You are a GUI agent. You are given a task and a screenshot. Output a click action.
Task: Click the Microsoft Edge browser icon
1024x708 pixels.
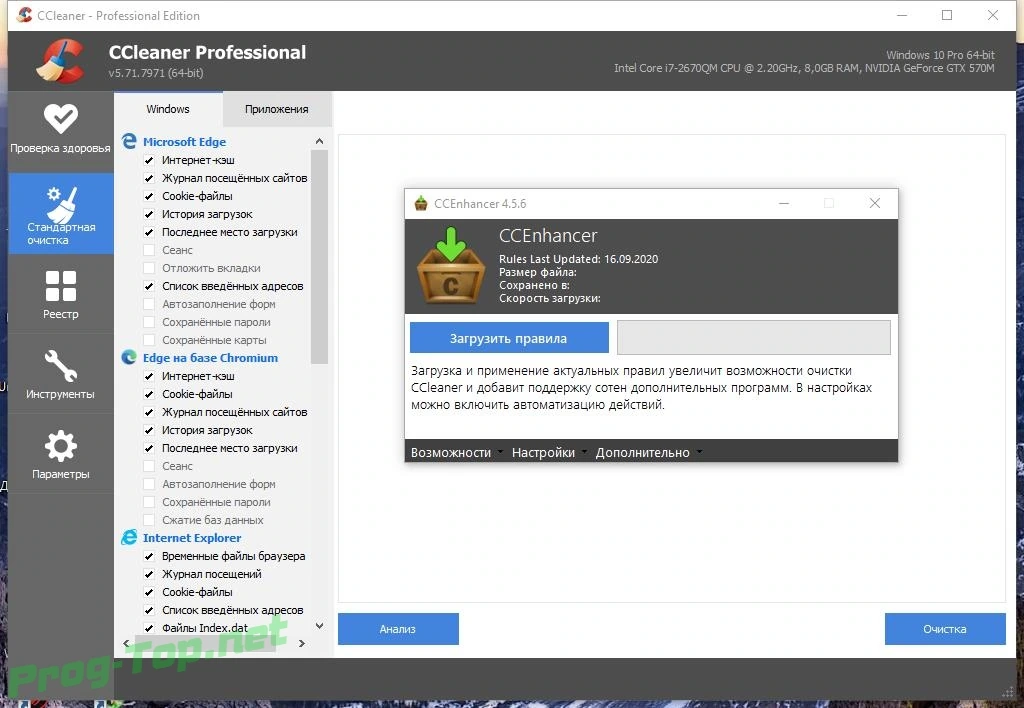(129, 141)
